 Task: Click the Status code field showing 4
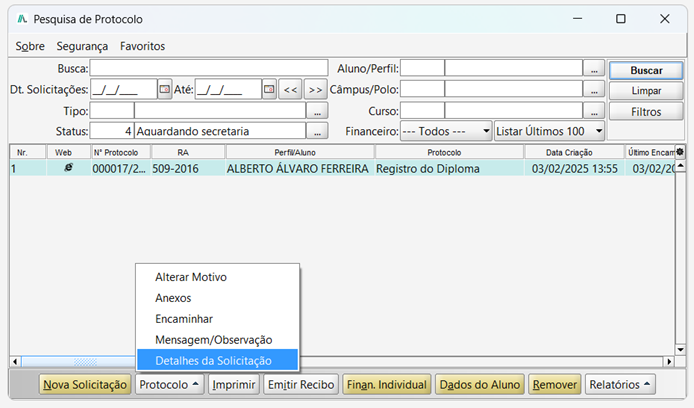coord(112,131)
